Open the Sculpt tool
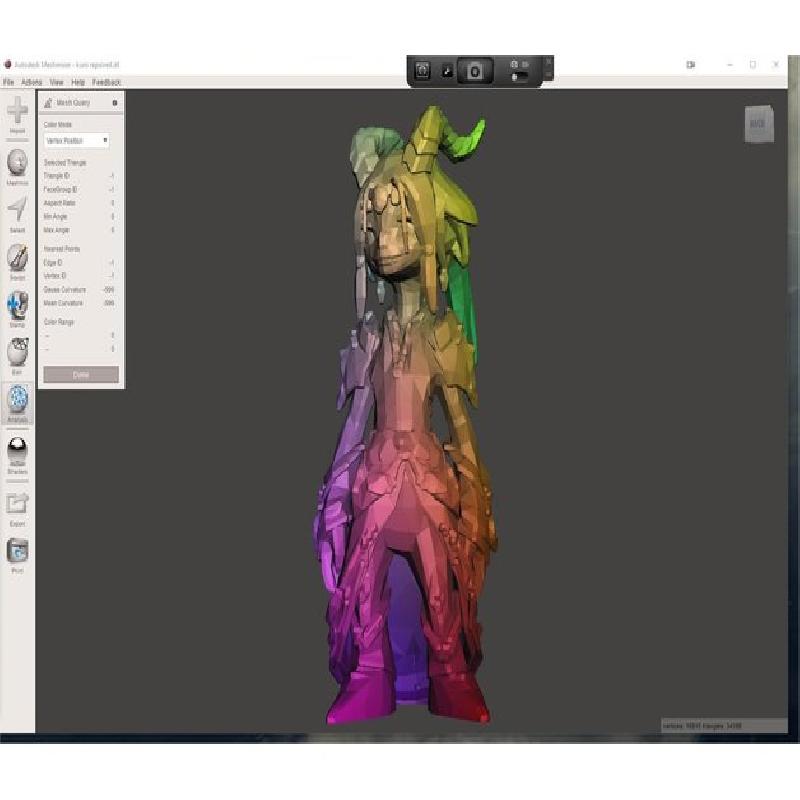Image resolution: width=800 pixels, height=800 pixels. point(17,262)
